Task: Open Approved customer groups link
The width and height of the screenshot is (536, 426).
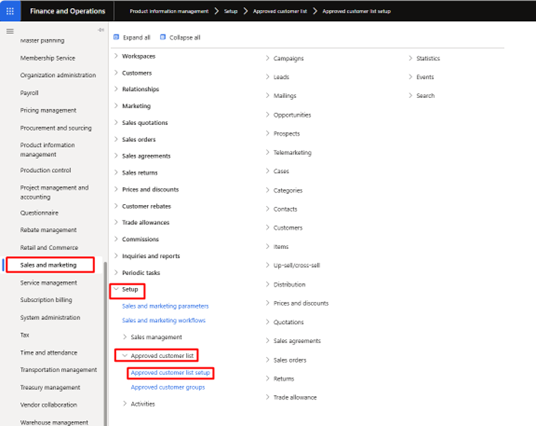Action: point(168,387)
